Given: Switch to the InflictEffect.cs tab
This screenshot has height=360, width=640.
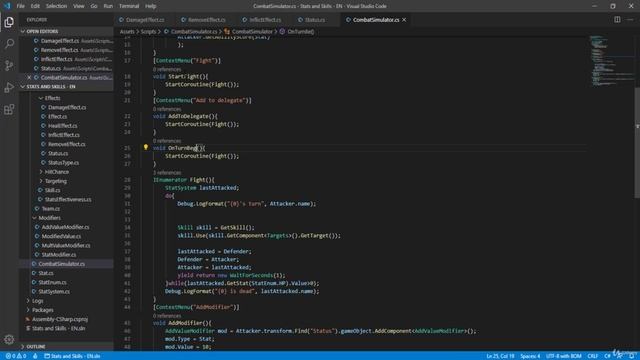Looking at the screenshot, I should (264, 20).
